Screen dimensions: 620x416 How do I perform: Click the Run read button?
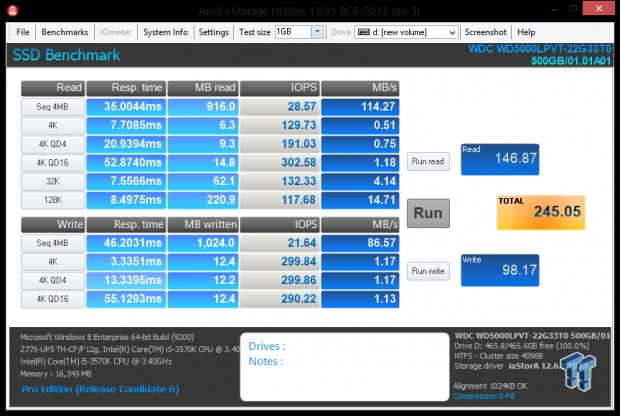[428, 161]
